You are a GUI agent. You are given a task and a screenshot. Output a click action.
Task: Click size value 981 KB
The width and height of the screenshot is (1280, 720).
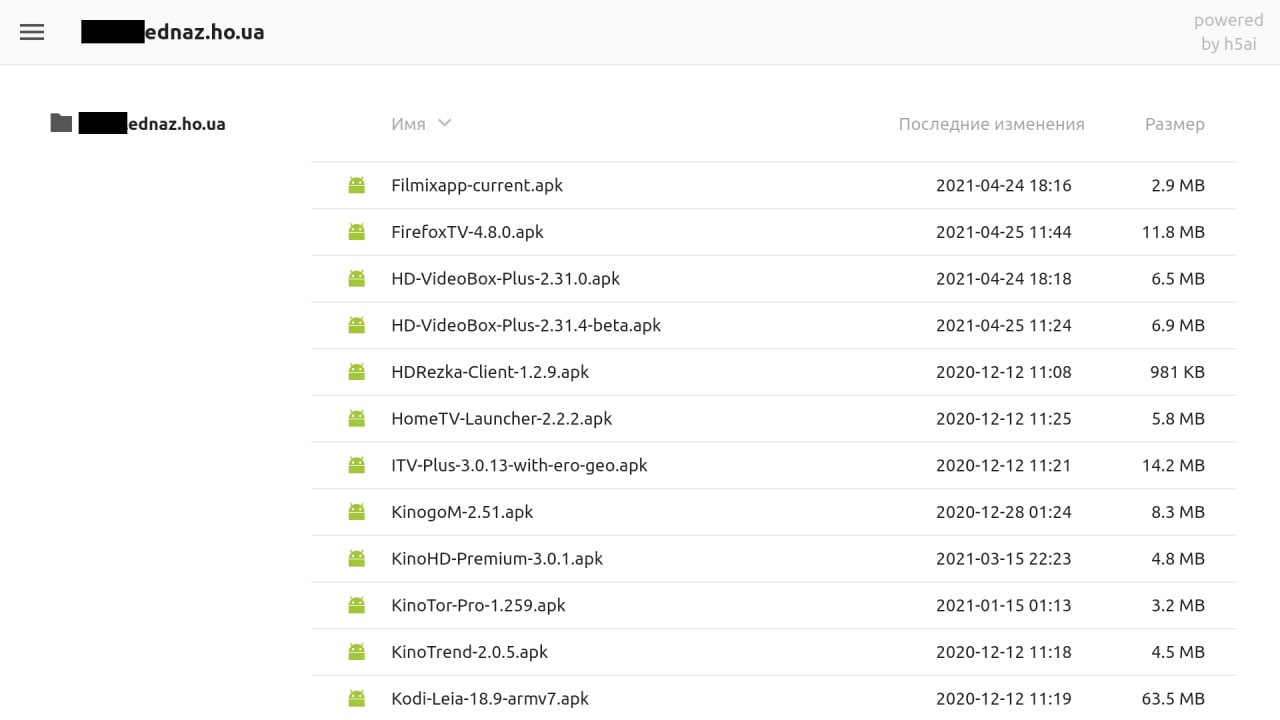(x=1177, y=372)
